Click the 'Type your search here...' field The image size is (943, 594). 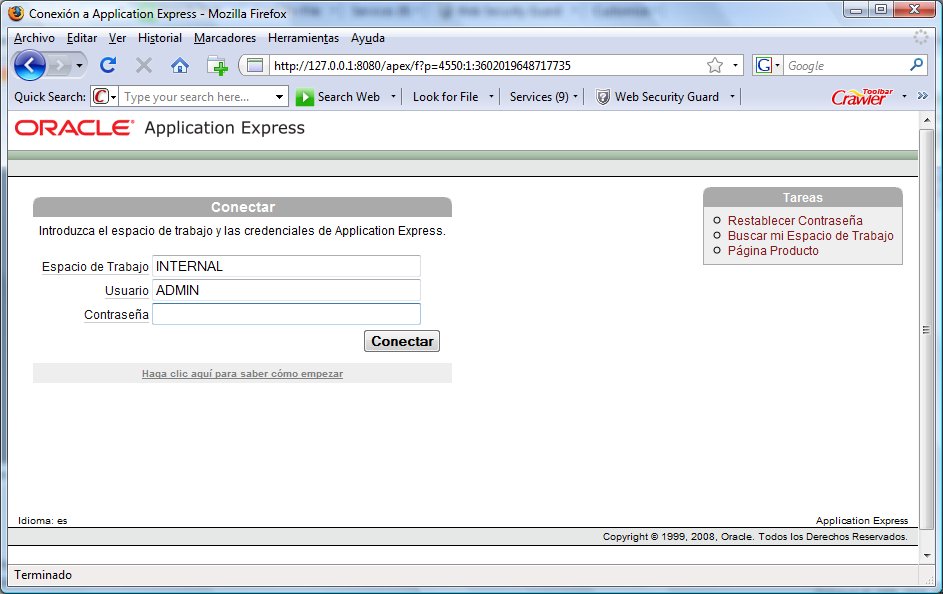coord(196,97)
